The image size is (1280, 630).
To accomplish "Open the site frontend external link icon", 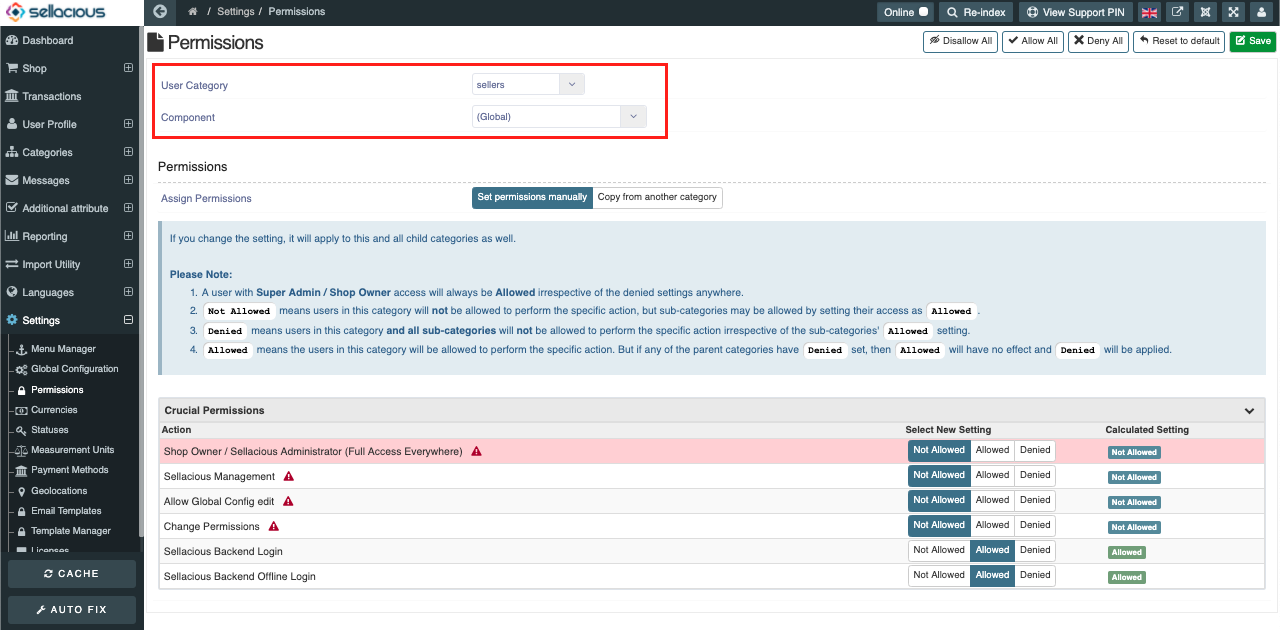I will (1178, 12).
